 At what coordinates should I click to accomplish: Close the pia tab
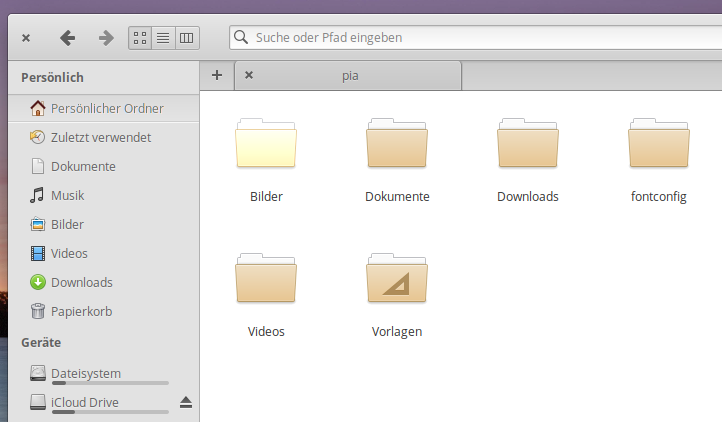click(x=249, y=75)
